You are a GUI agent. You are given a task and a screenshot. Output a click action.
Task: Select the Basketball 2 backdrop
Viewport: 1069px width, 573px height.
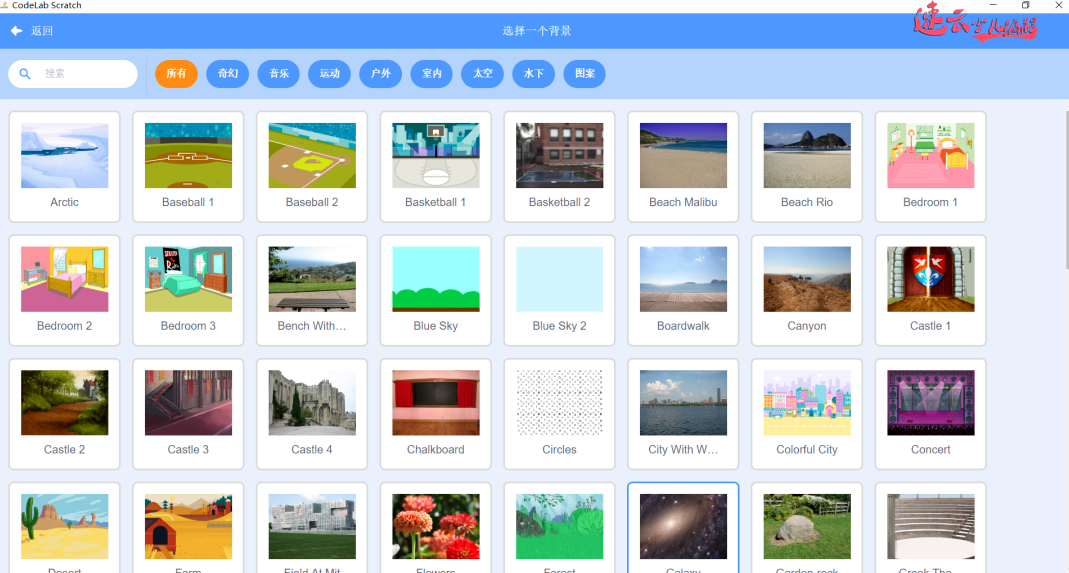[x=559, y=166]
